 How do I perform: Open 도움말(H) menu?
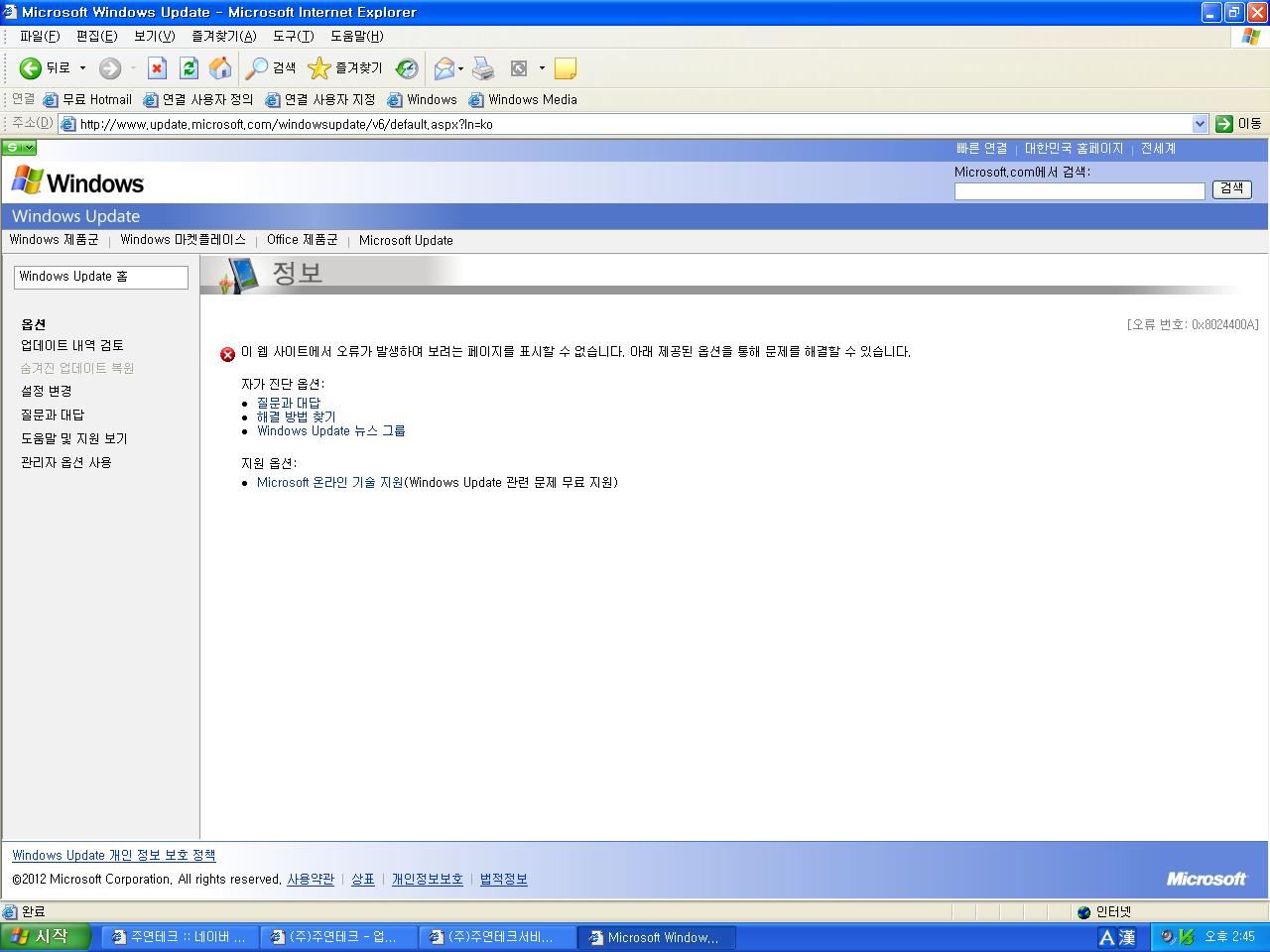click(356, 36)
